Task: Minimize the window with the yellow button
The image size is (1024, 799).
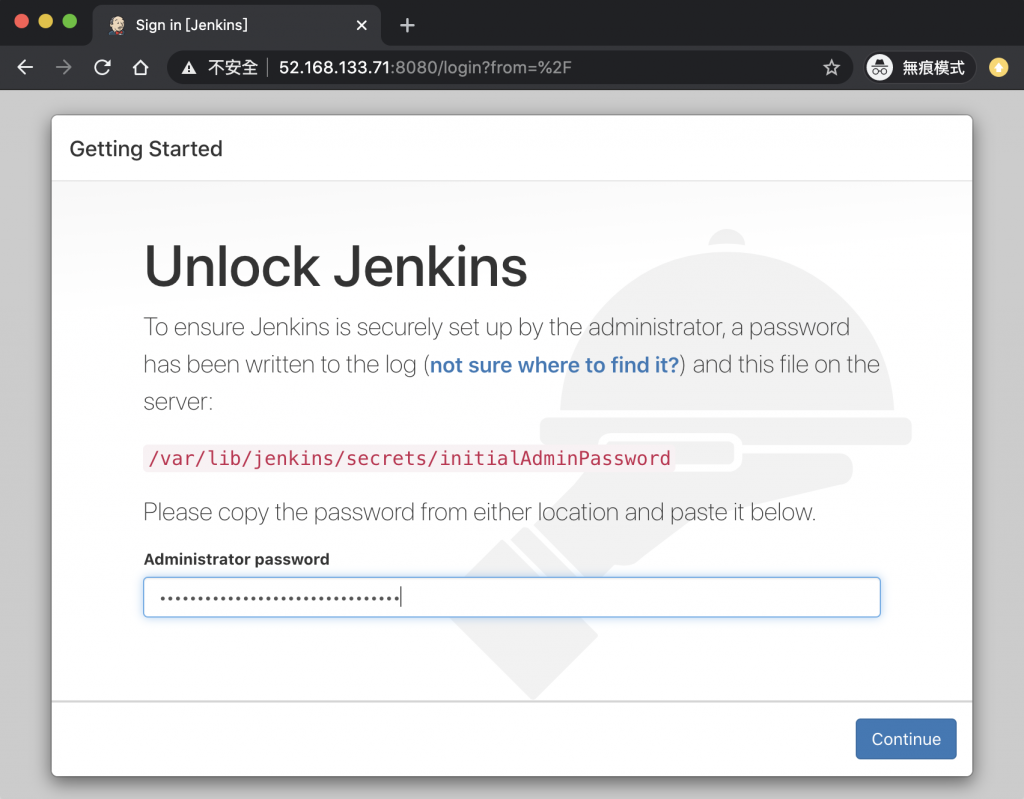Action: pyautogui.click(x=46, y=21)
